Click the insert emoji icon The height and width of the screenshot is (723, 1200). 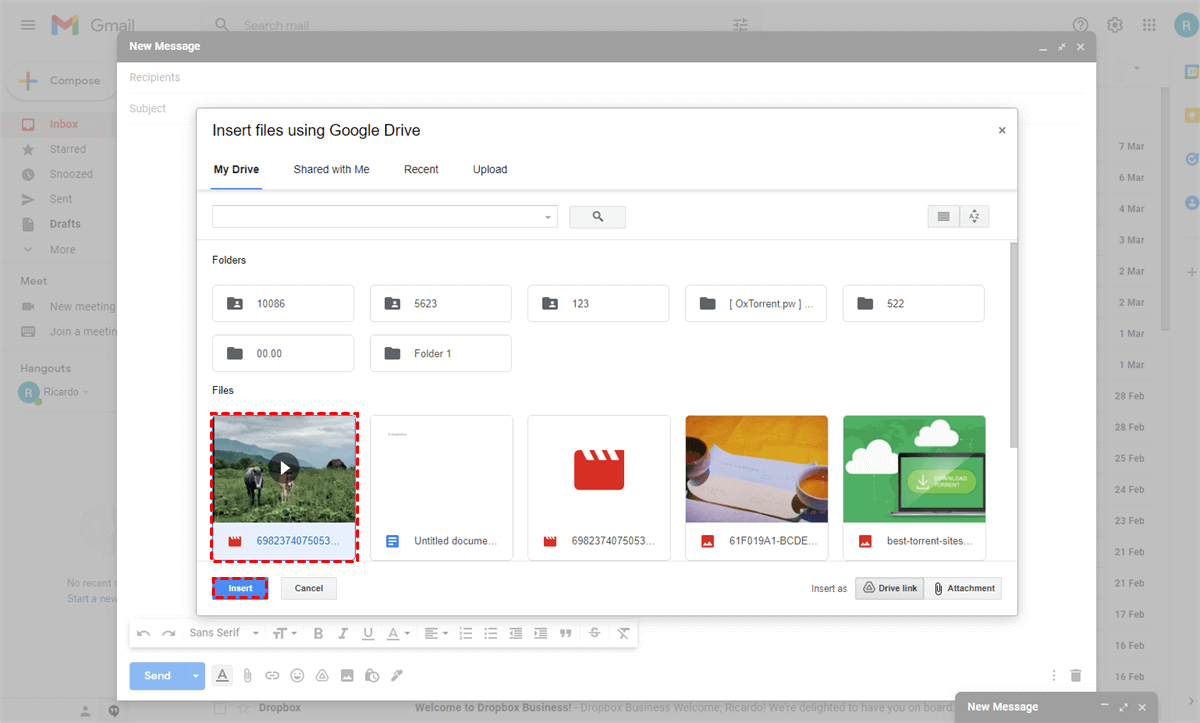(297, 675)
